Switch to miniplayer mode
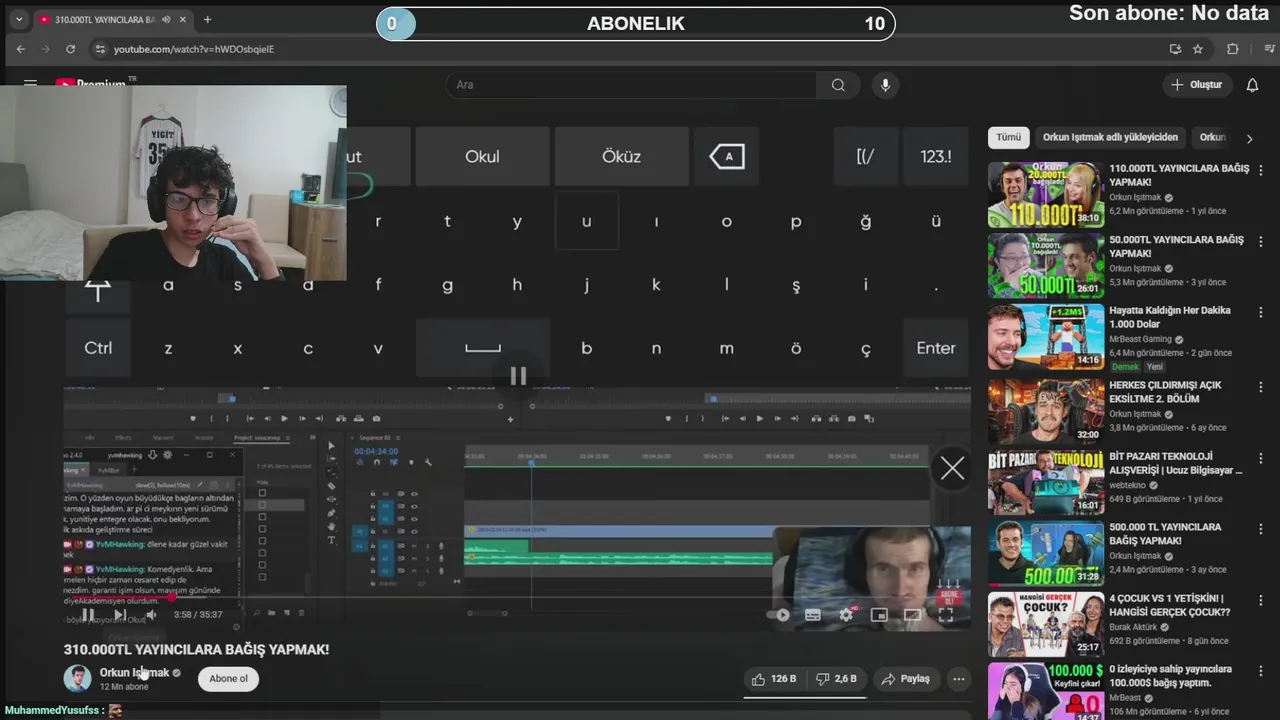The width and height of the screenshot is (1280, 720). [879, 615]
